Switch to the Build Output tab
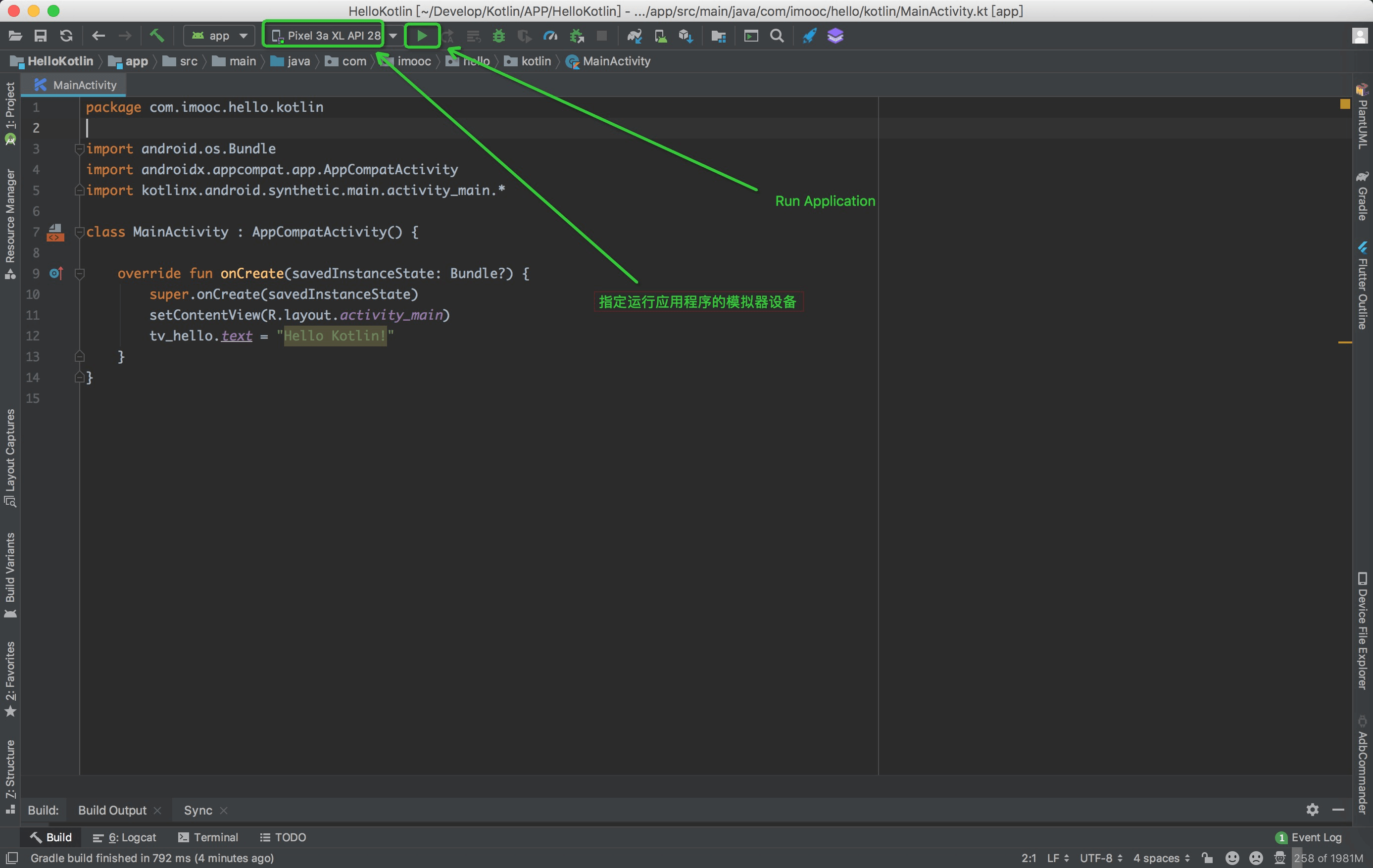The image size is (1373, 868). pyautogui.click(x=112, y=810)
